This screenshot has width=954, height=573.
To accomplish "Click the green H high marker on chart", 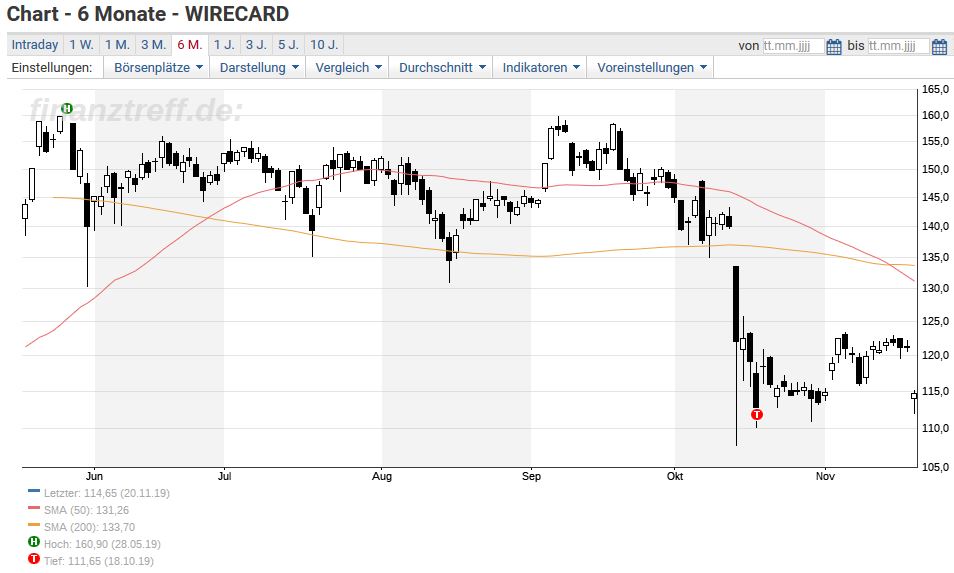I will (x=67, y=109).
